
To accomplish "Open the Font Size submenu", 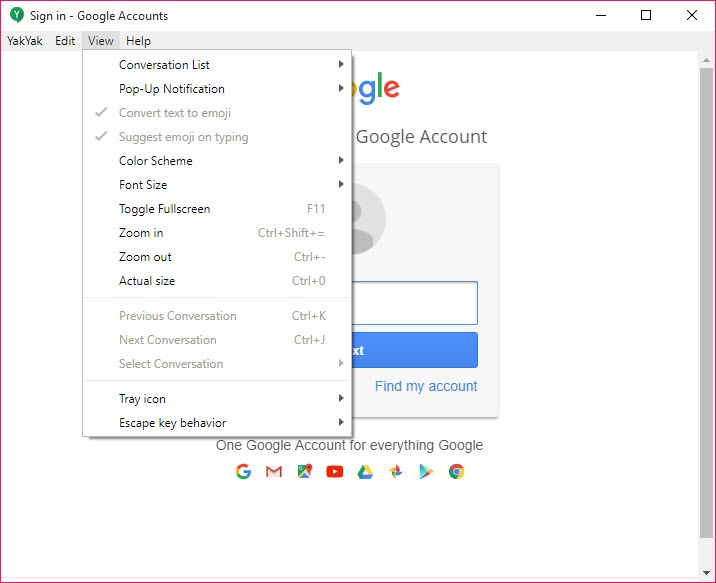I will [217, 185].
